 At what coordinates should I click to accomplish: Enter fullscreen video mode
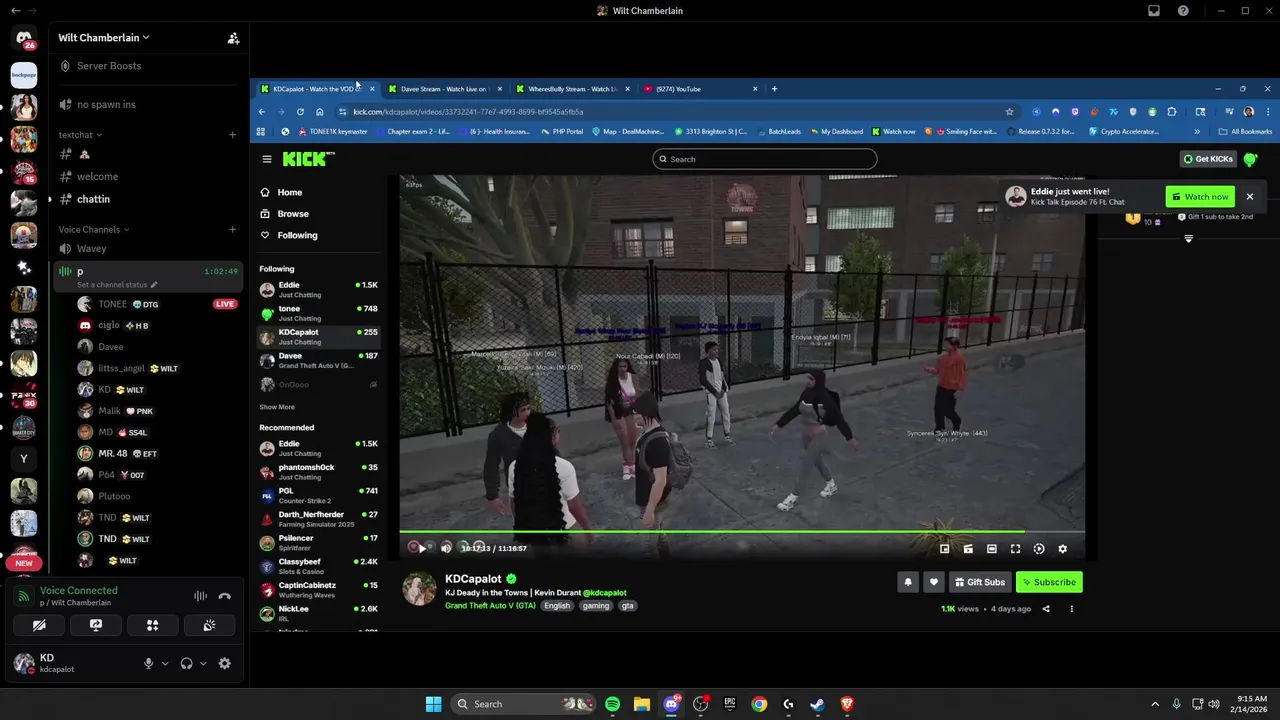point(1015,548)
